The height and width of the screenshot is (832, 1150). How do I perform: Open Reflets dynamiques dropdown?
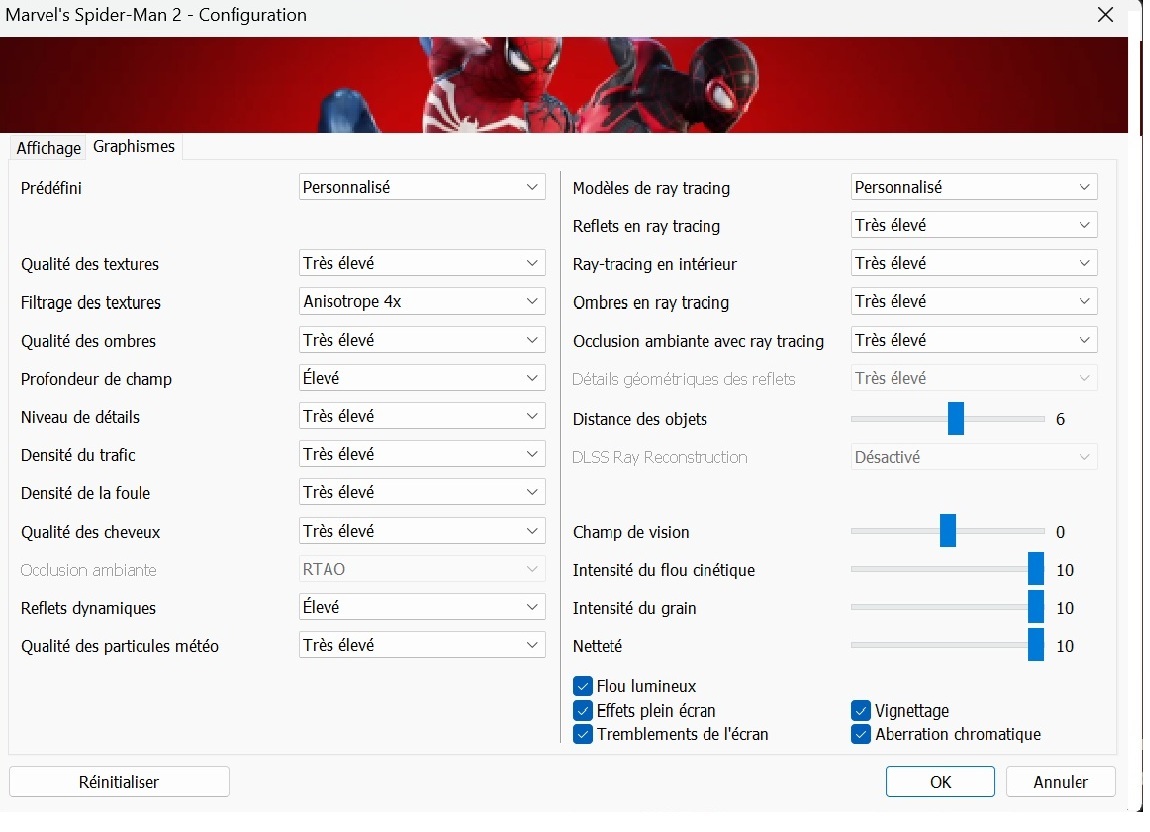[x=422, y=607]
